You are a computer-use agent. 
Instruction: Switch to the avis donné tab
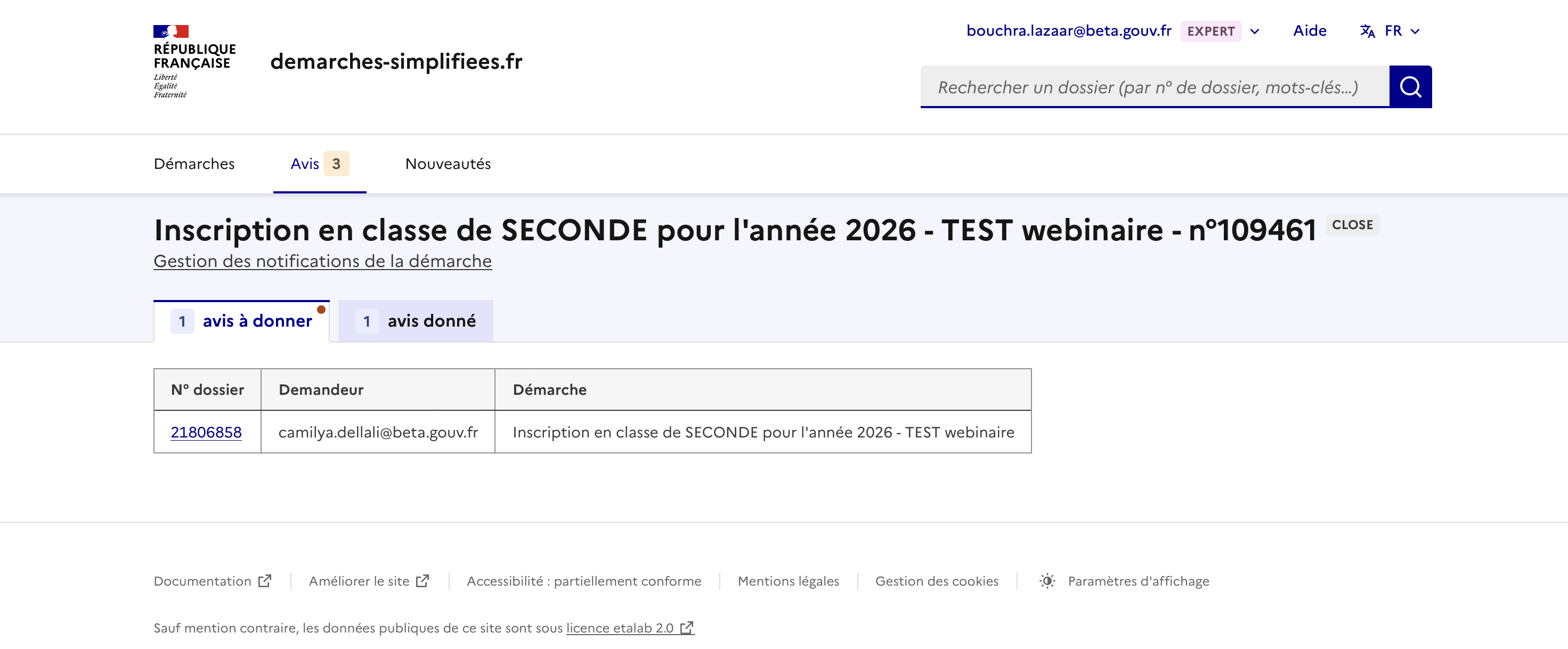[x=416, y=321]
